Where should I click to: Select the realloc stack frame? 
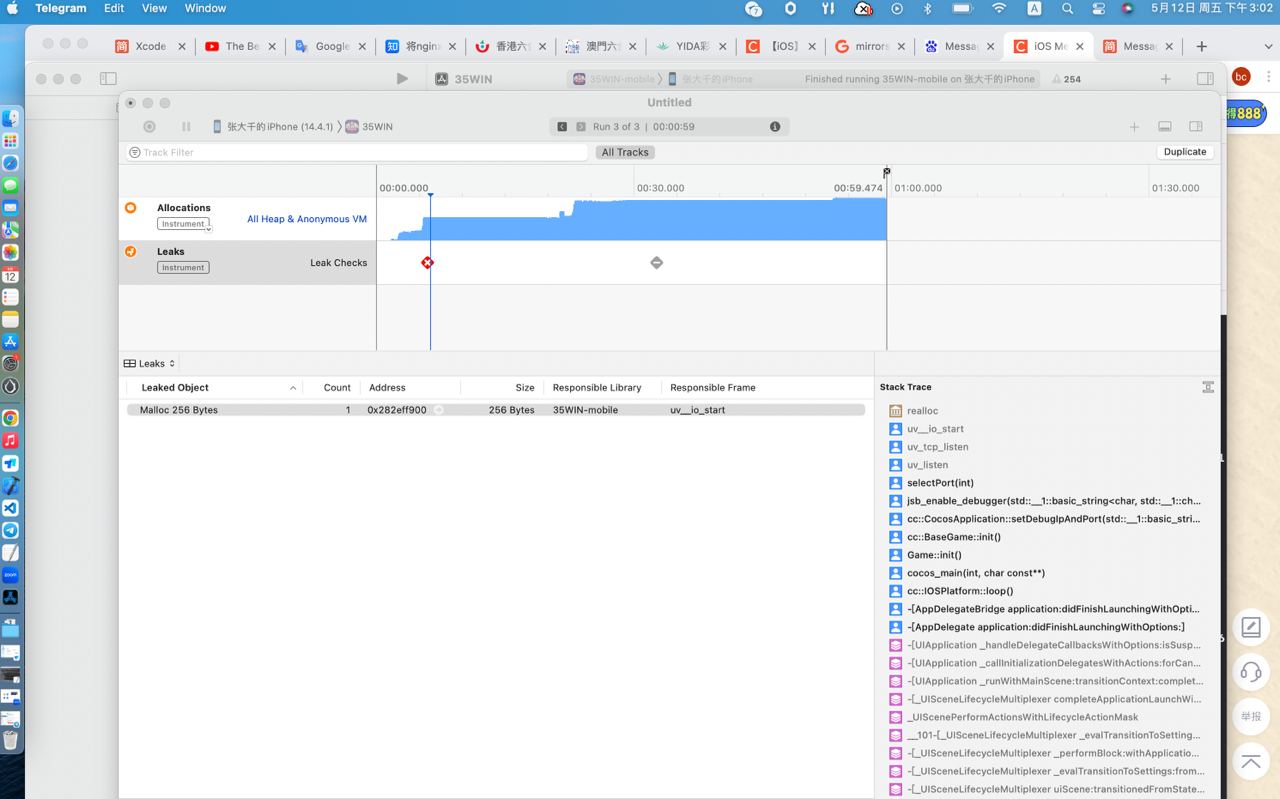pyautogui.click(x=922, y=411)
